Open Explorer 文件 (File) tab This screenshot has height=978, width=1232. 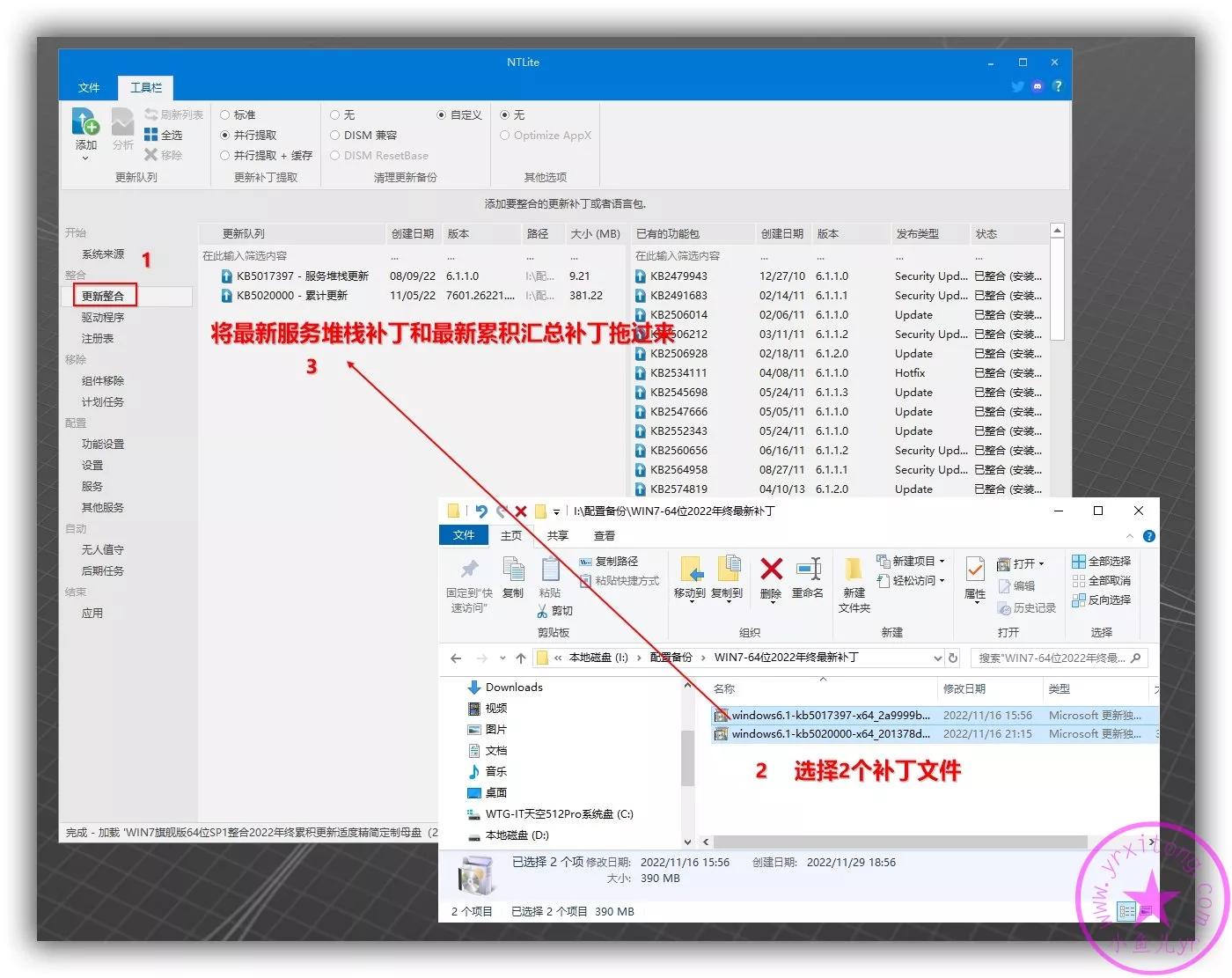464,535
